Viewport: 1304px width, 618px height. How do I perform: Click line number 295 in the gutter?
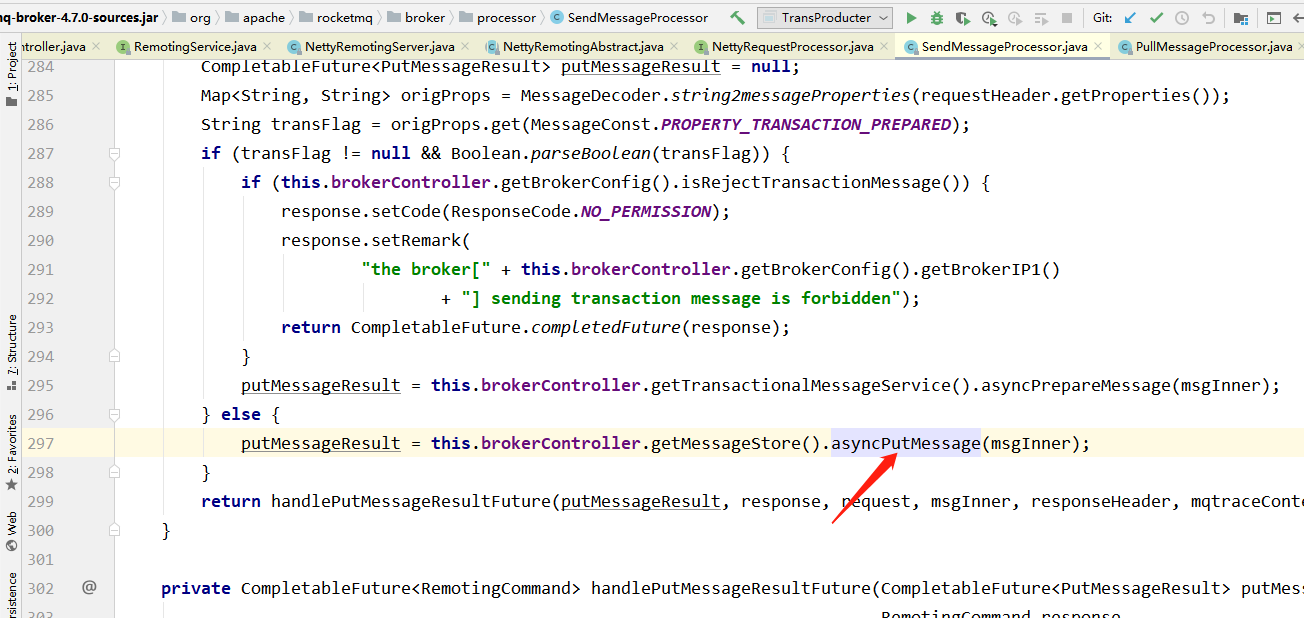pos(40,385)
